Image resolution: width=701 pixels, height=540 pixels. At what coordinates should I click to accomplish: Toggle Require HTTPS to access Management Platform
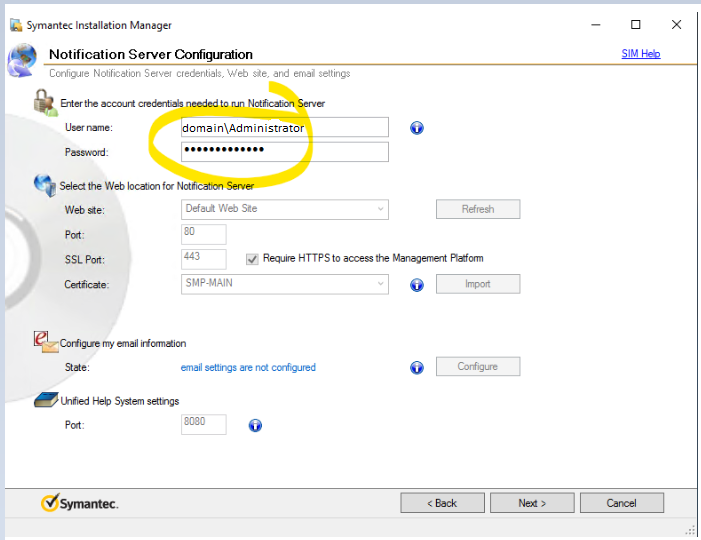pos(252,259)
